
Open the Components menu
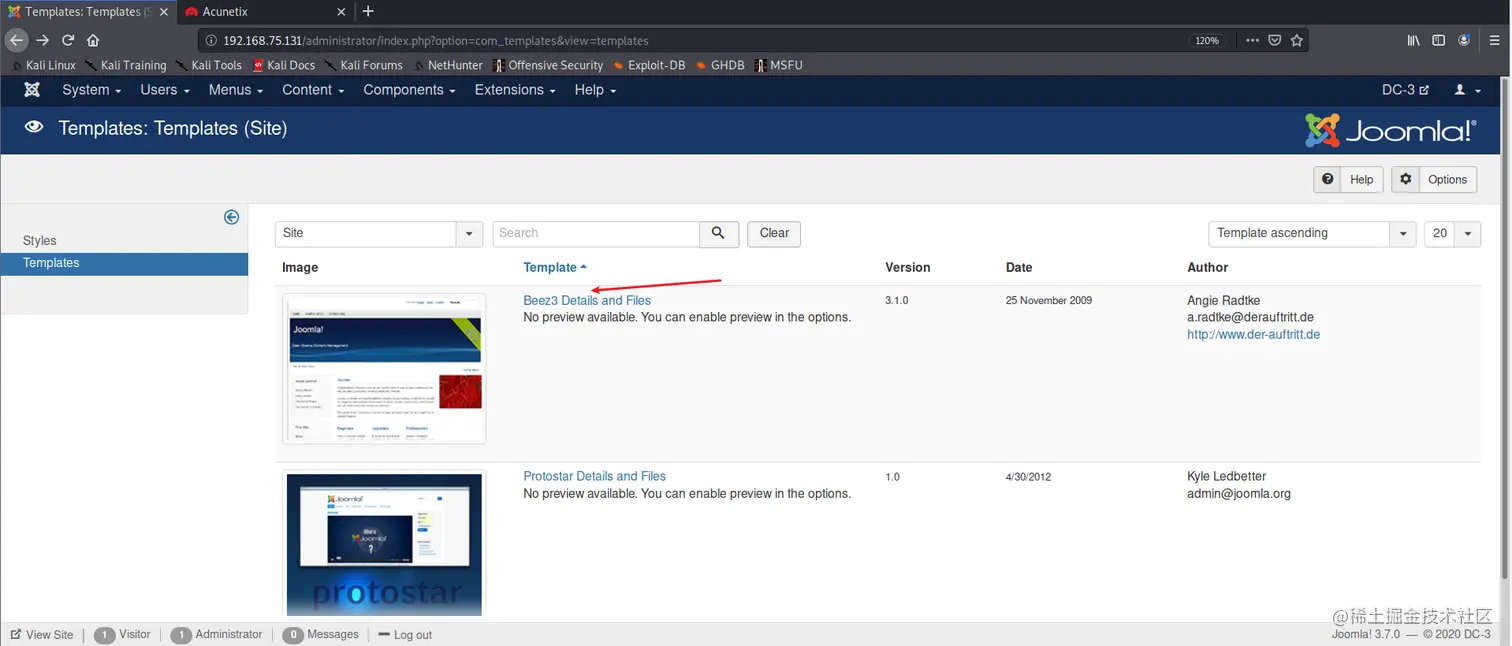tap(409, 90)
